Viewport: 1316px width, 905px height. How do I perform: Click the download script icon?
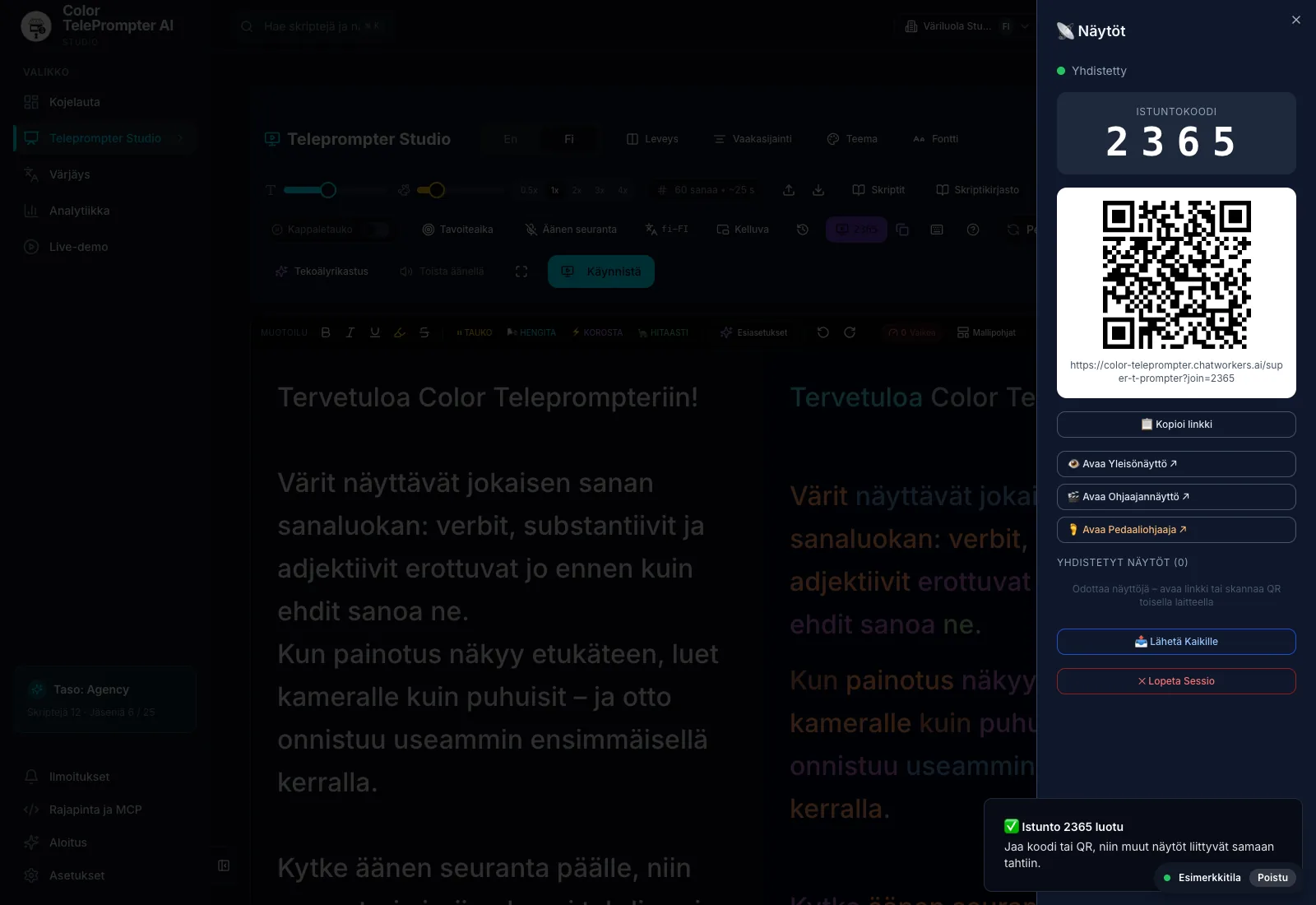818,190
